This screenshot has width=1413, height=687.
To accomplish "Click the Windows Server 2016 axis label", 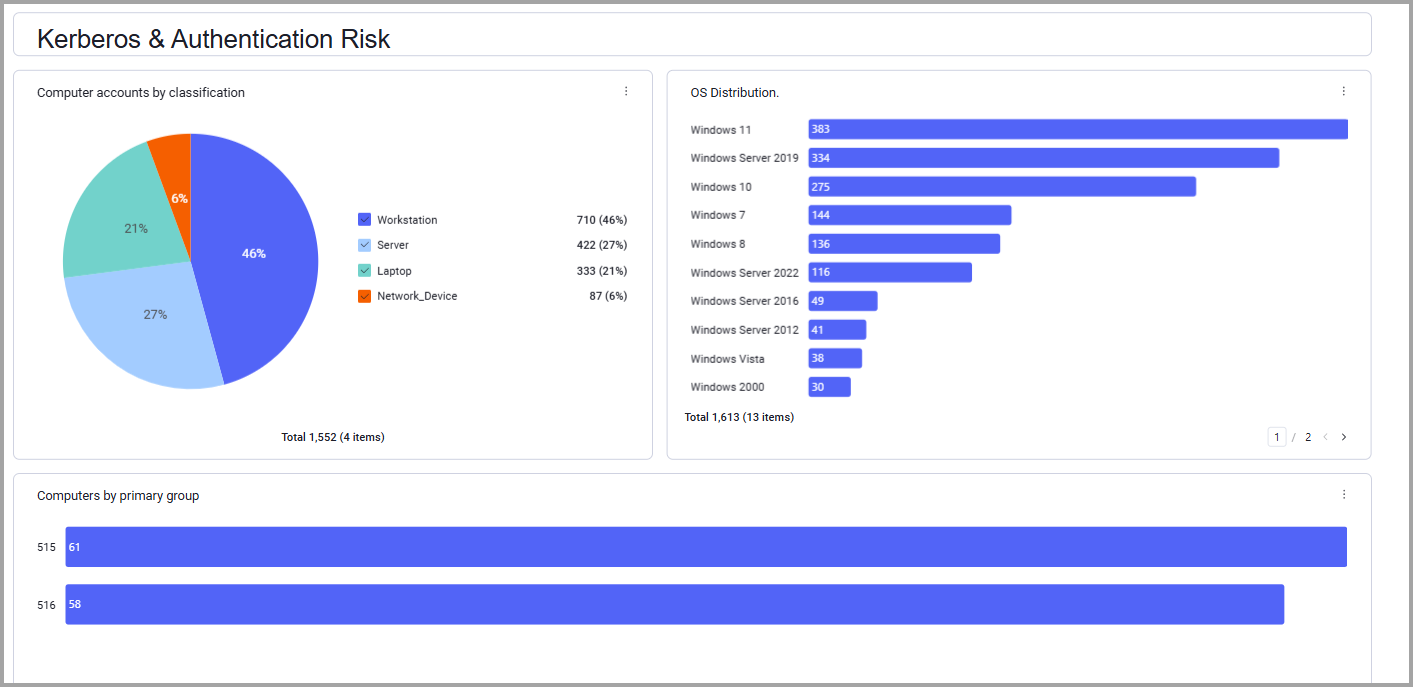I will point(744,301).
